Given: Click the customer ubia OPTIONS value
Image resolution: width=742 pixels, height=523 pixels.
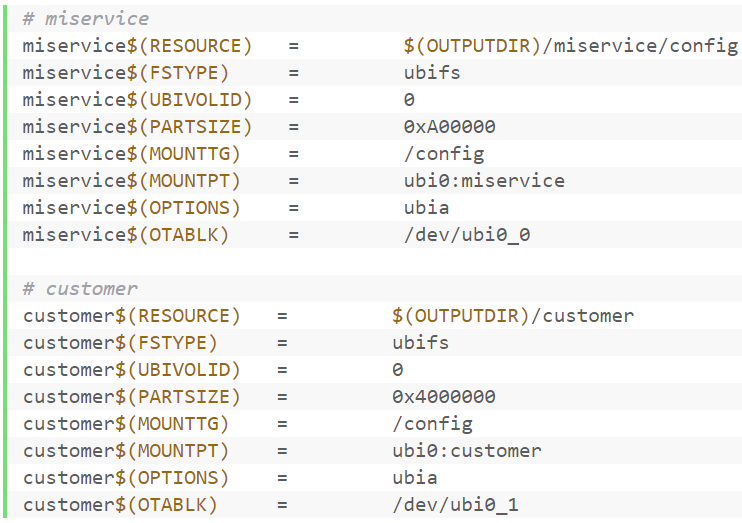Looking at the screenshot, I should (415, 478).
